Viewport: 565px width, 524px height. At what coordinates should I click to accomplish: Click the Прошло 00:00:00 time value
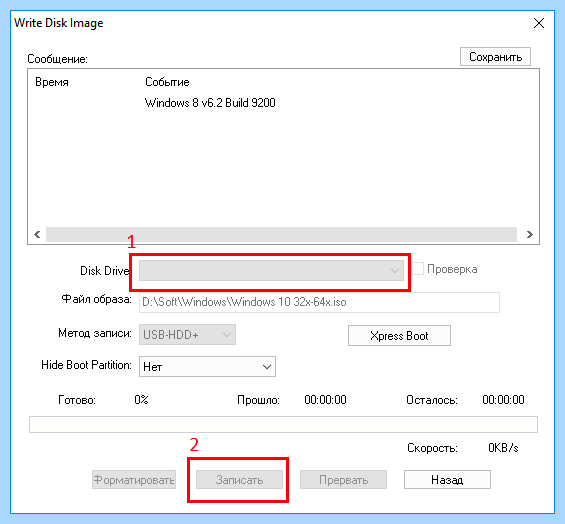pyautogui.click(x=325, y=400)
